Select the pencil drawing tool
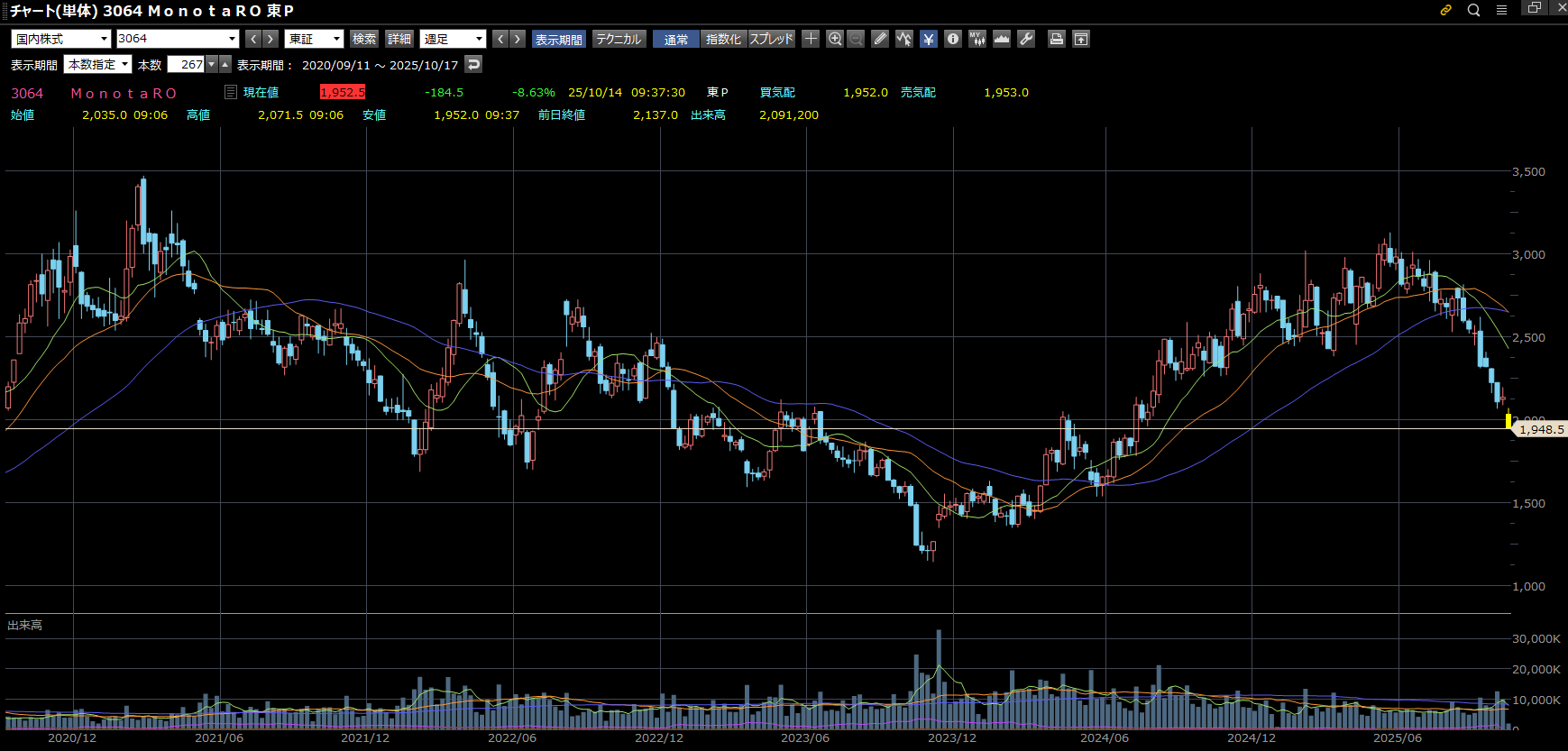 pos(880,39)
